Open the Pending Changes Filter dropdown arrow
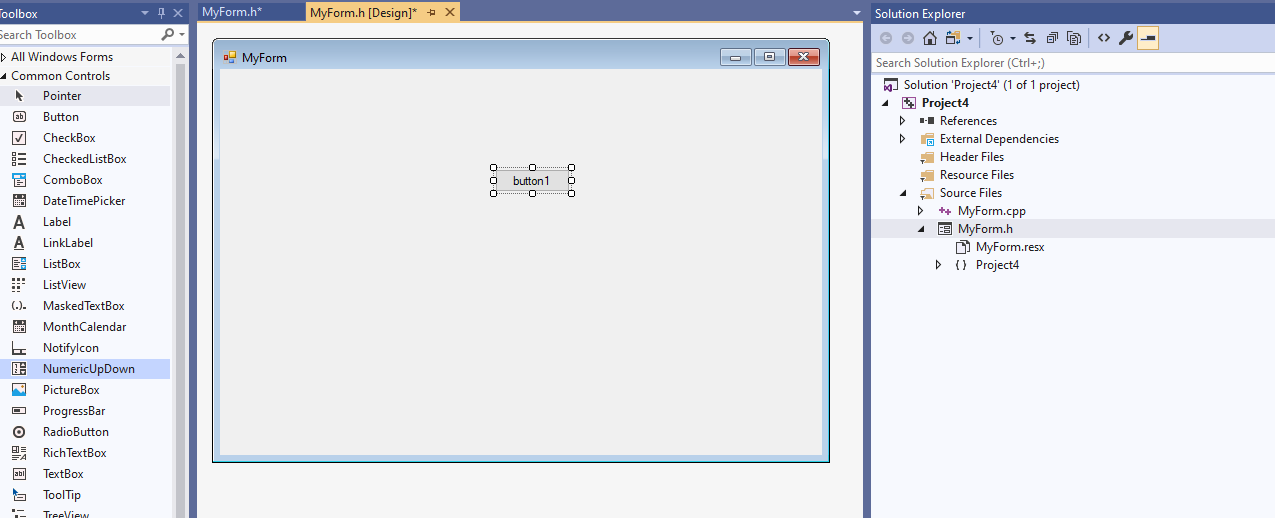Screen dimensions: 1275x518 pos(1013,38)
